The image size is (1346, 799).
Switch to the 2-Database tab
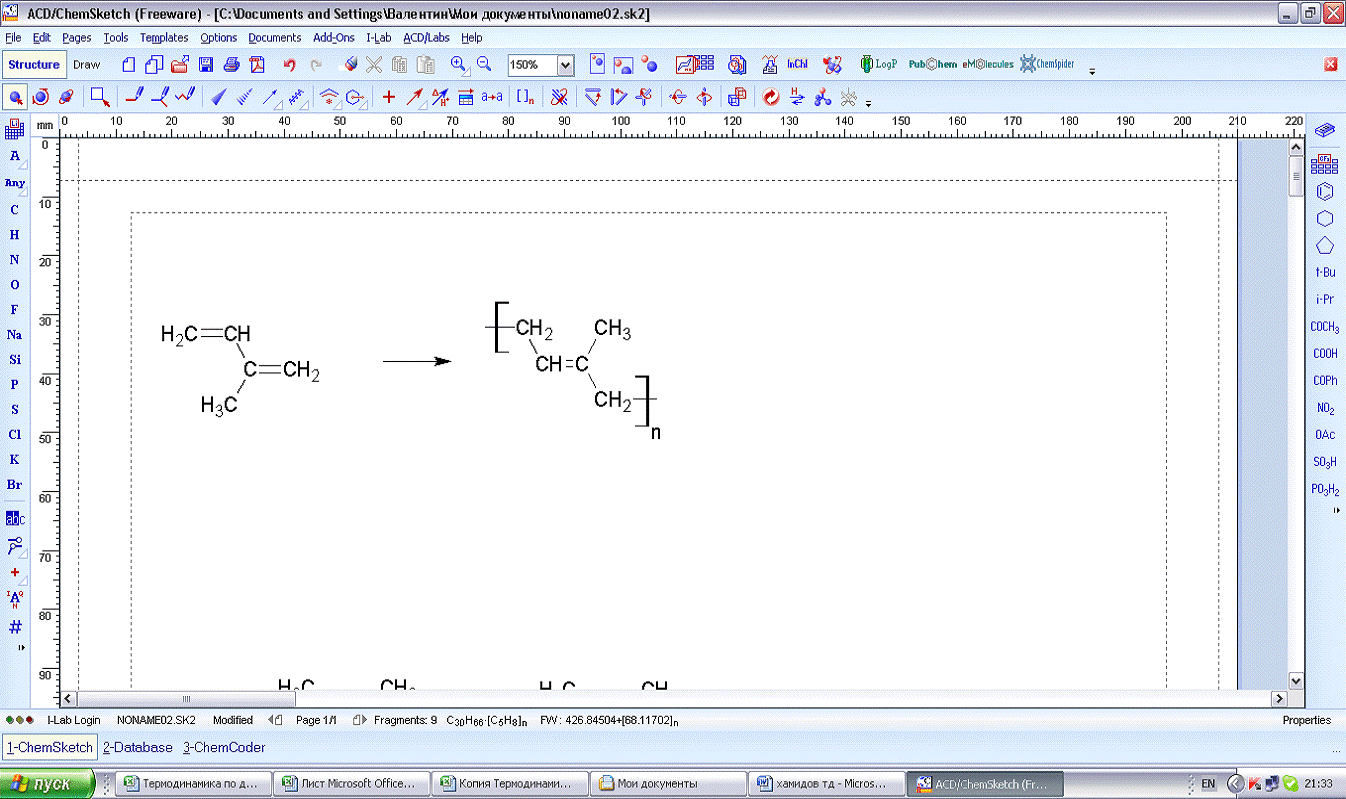point(137,747)
